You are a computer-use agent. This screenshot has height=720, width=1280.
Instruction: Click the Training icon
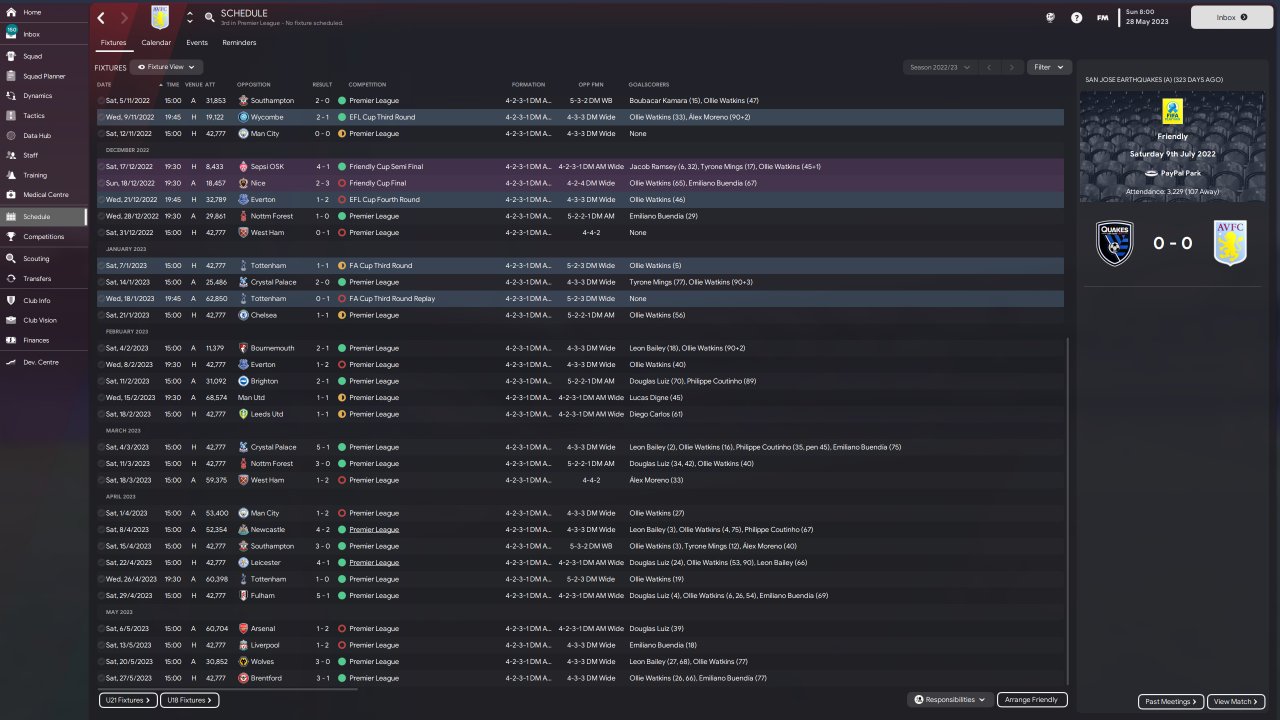(x=11, y=175)
